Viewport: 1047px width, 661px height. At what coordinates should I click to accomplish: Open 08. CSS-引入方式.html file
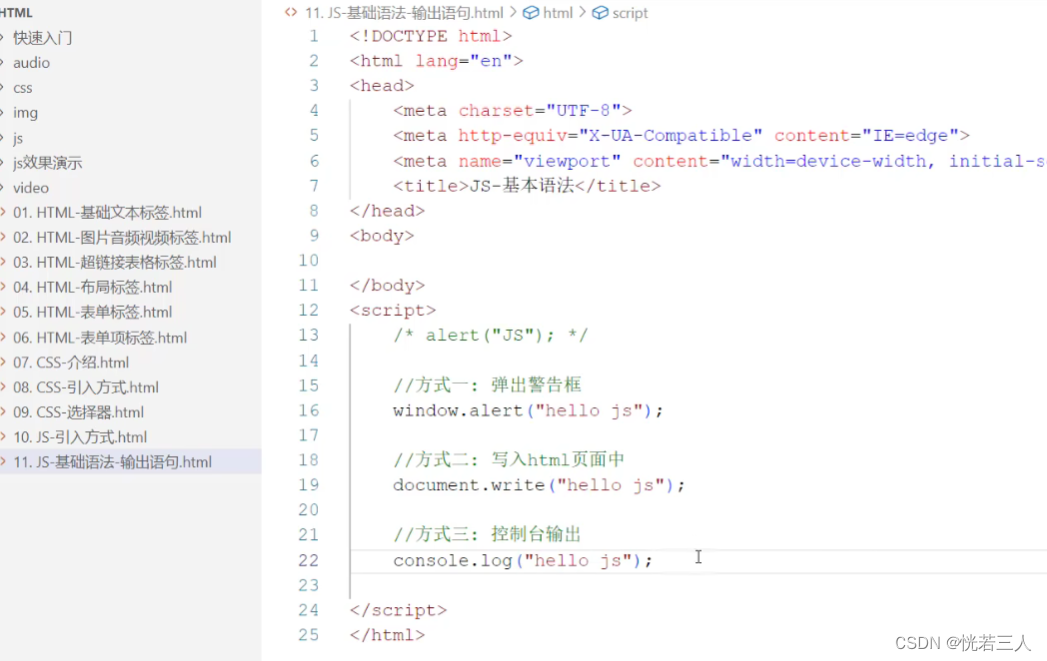[86, 387]
